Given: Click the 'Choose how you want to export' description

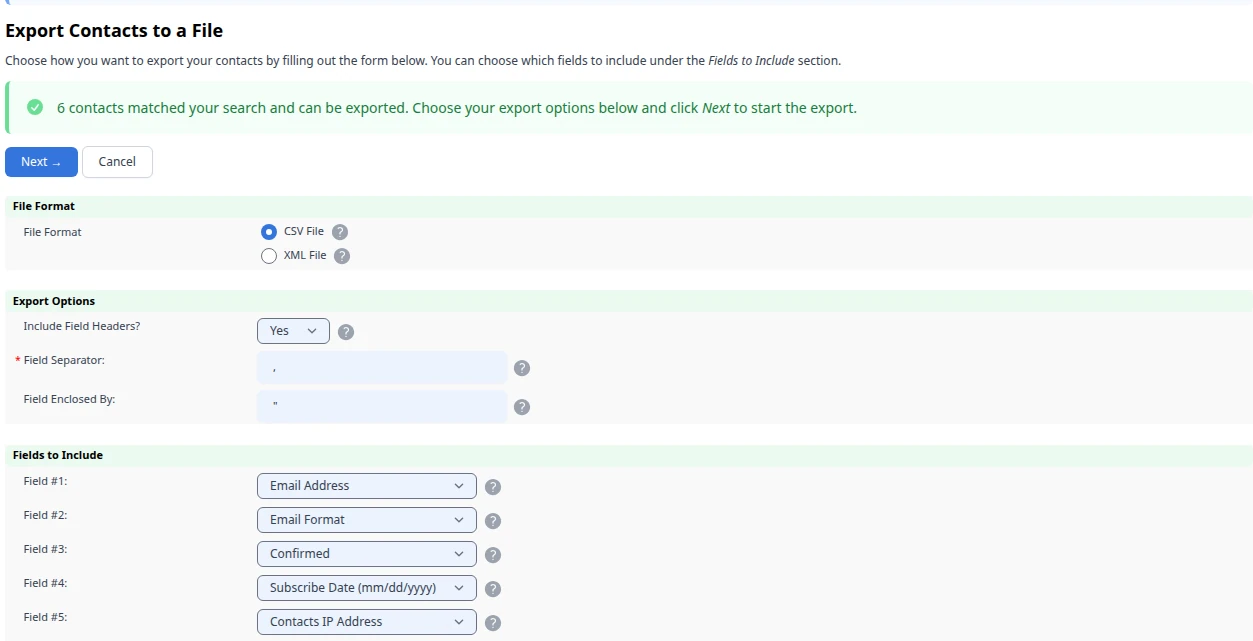Looking at the screenshot, I should 423,60.
